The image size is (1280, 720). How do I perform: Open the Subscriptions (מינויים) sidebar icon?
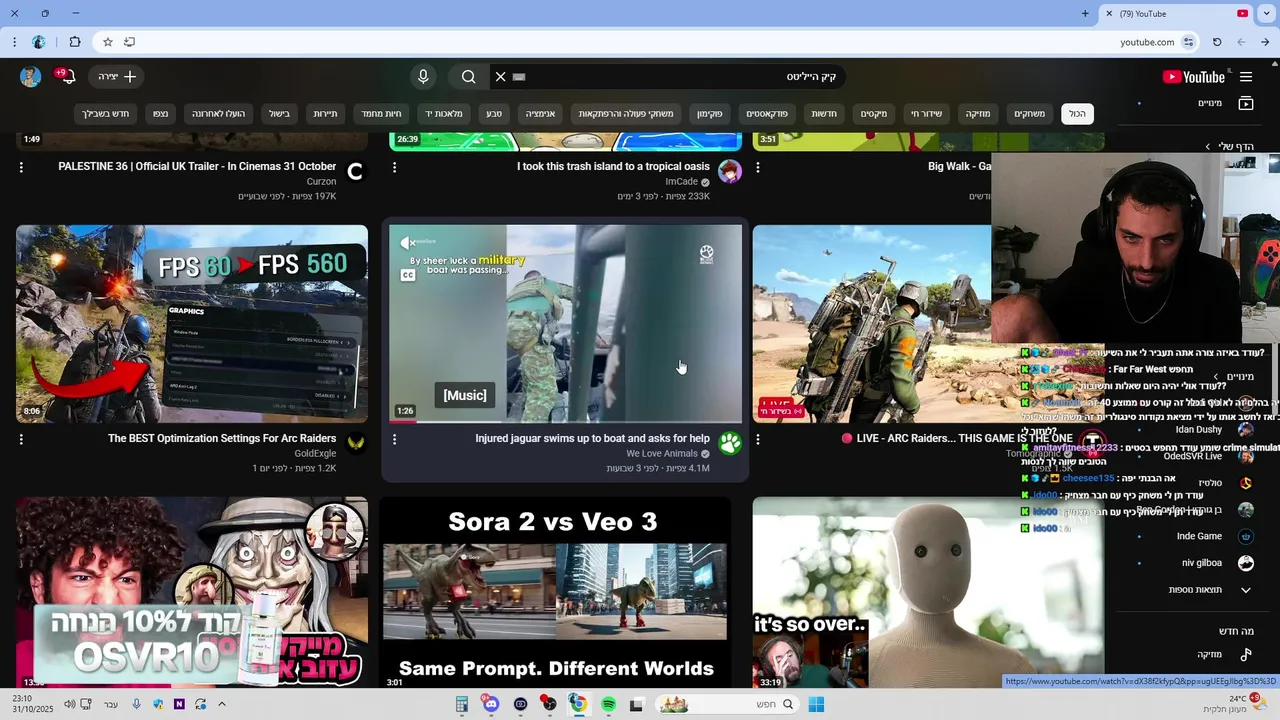(1246, 103)
